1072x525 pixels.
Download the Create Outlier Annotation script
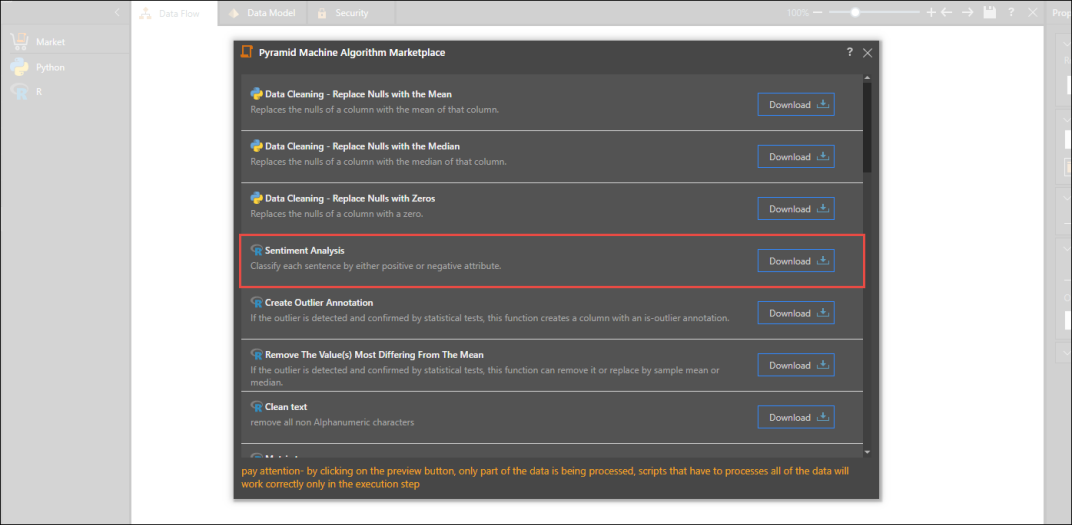click(x=795, y=313)
